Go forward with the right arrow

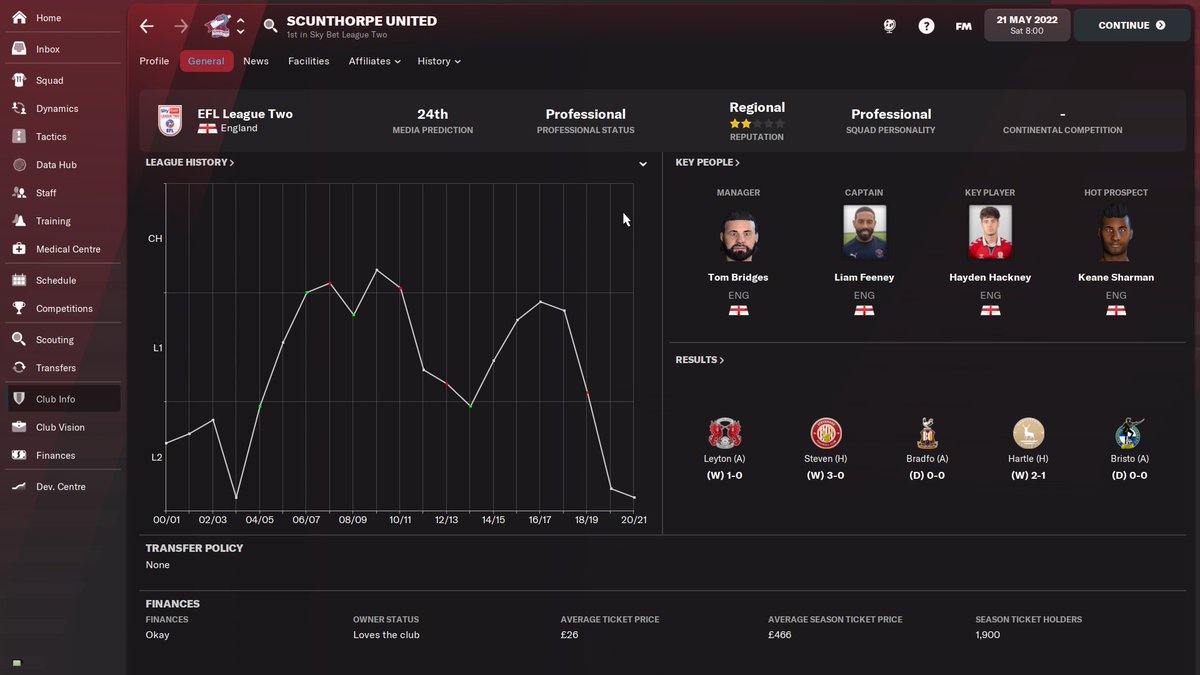point(181,26)
